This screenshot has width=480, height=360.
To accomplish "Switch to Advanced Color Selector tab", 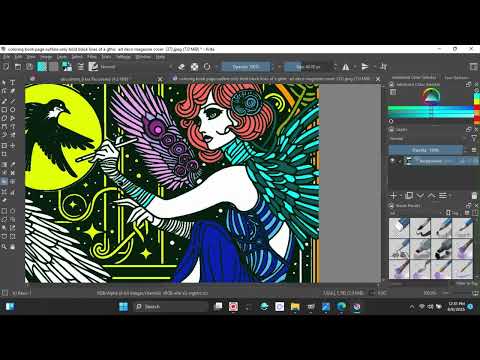I will [x=414, y=77].
